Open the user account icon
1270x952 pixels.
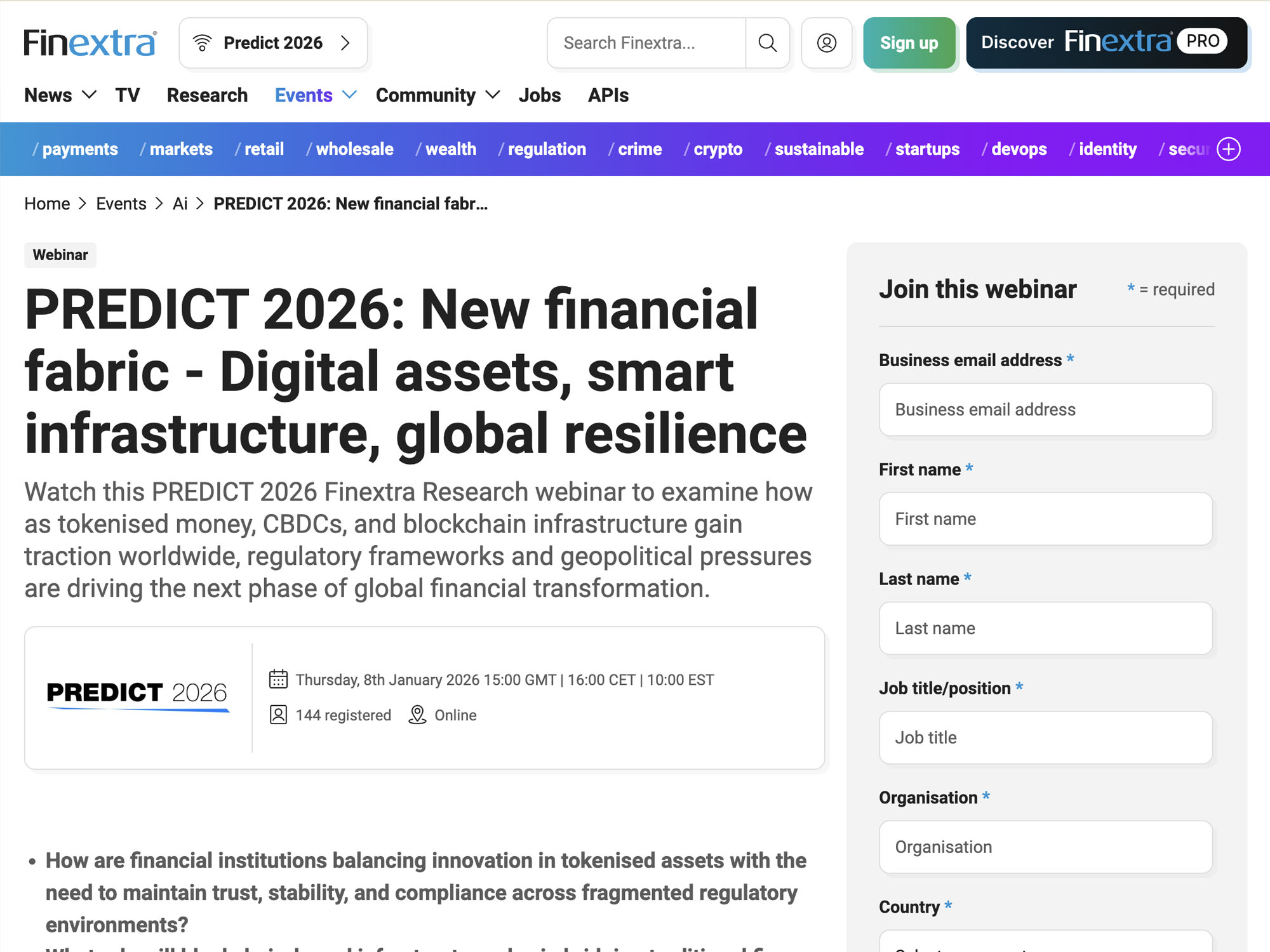pos(825,43)
